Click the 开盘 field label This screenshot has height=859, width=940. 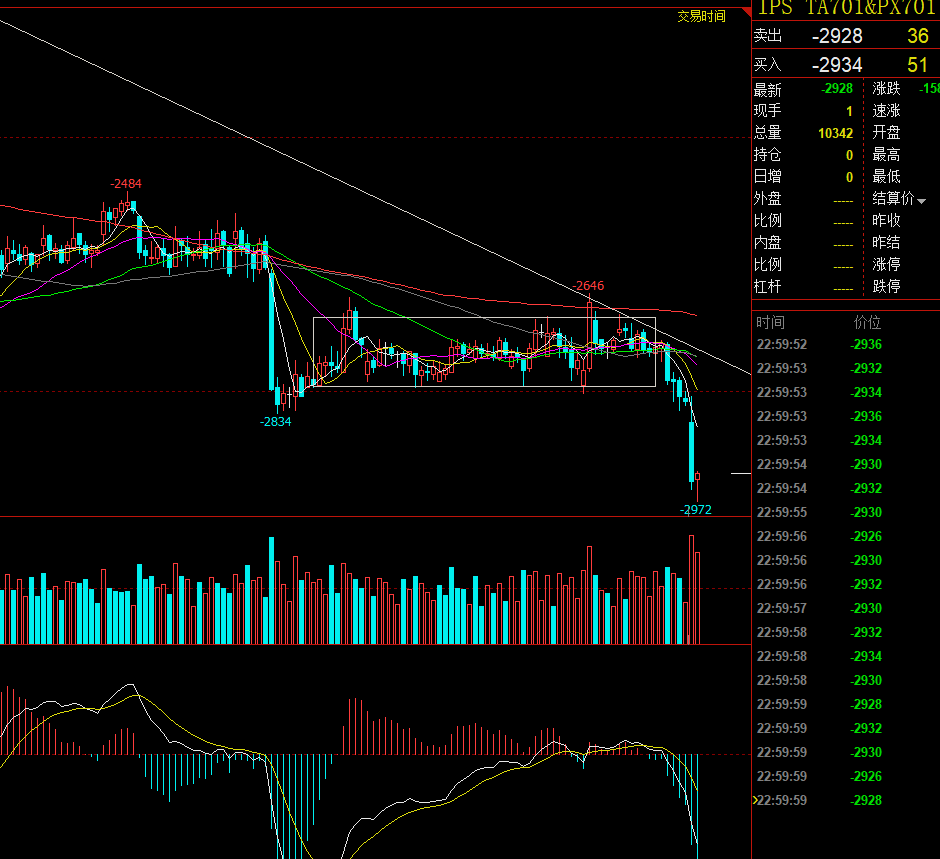(887, 132)
